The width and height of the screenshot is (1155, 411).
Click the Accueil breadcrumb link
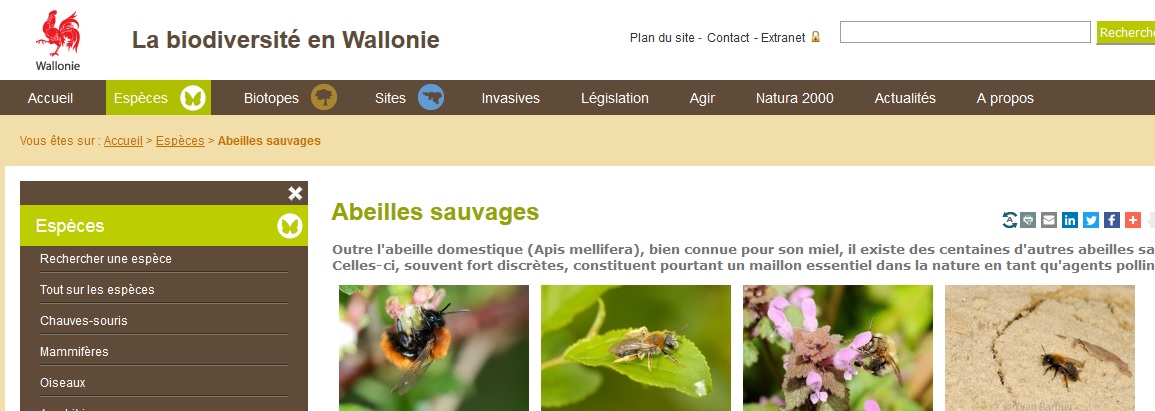click(x=123, y=141)
